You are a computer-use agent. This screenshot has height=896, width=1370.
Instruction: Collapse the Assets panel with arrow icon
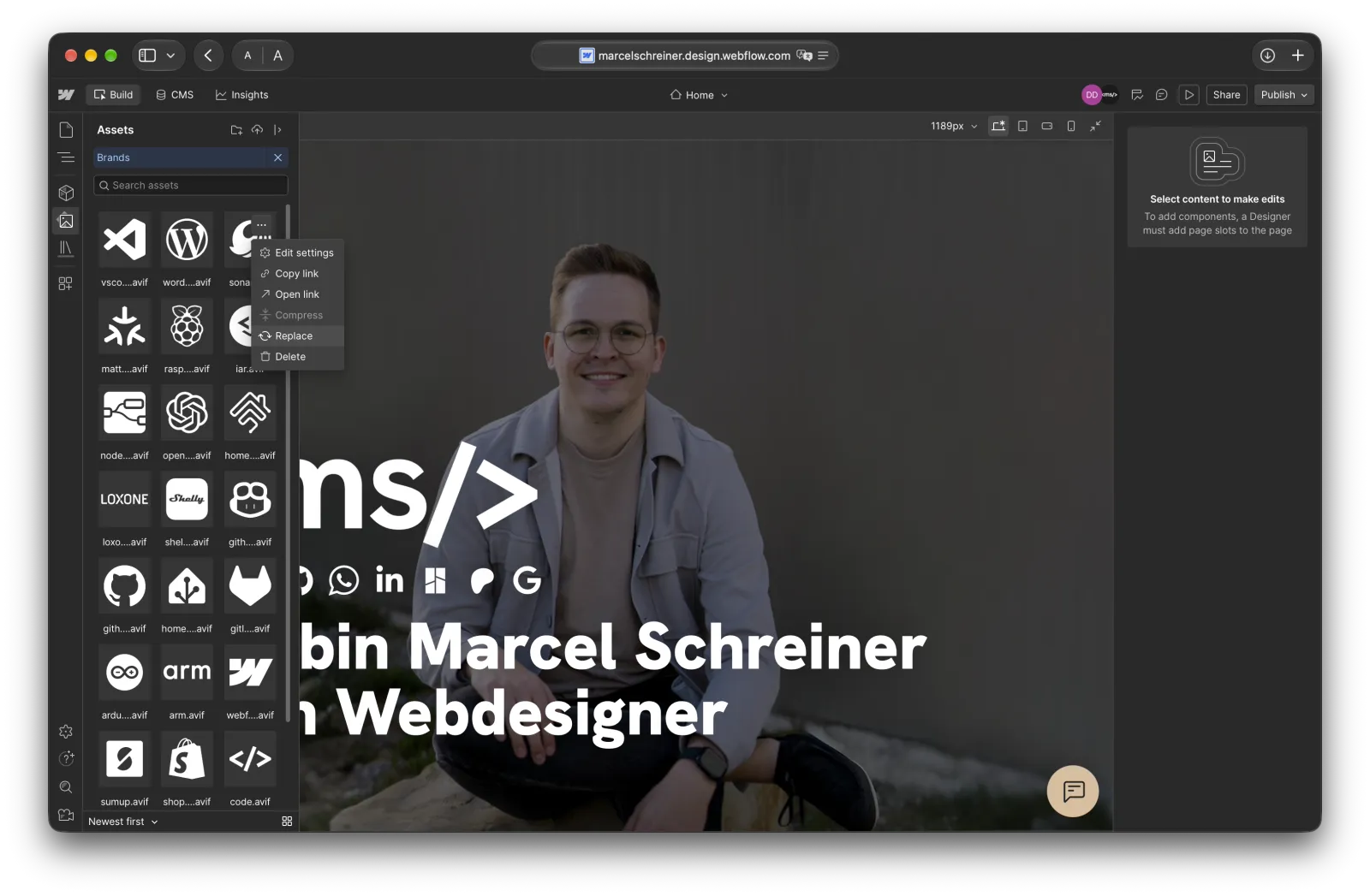click(277, 130)
